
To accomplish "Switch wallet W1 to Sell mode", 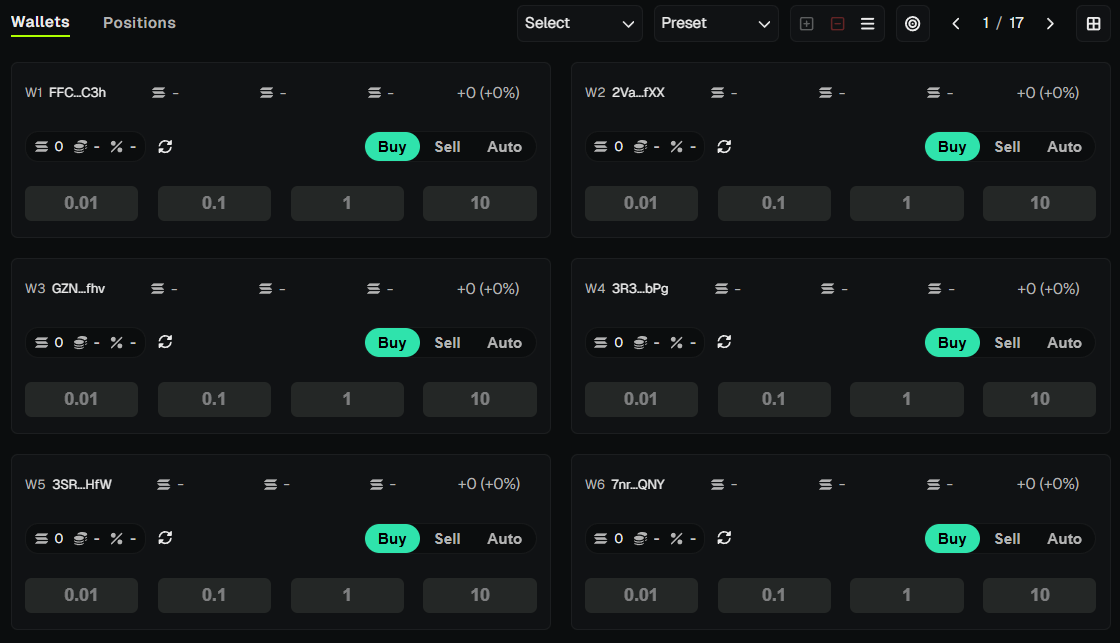I will 447,147.
